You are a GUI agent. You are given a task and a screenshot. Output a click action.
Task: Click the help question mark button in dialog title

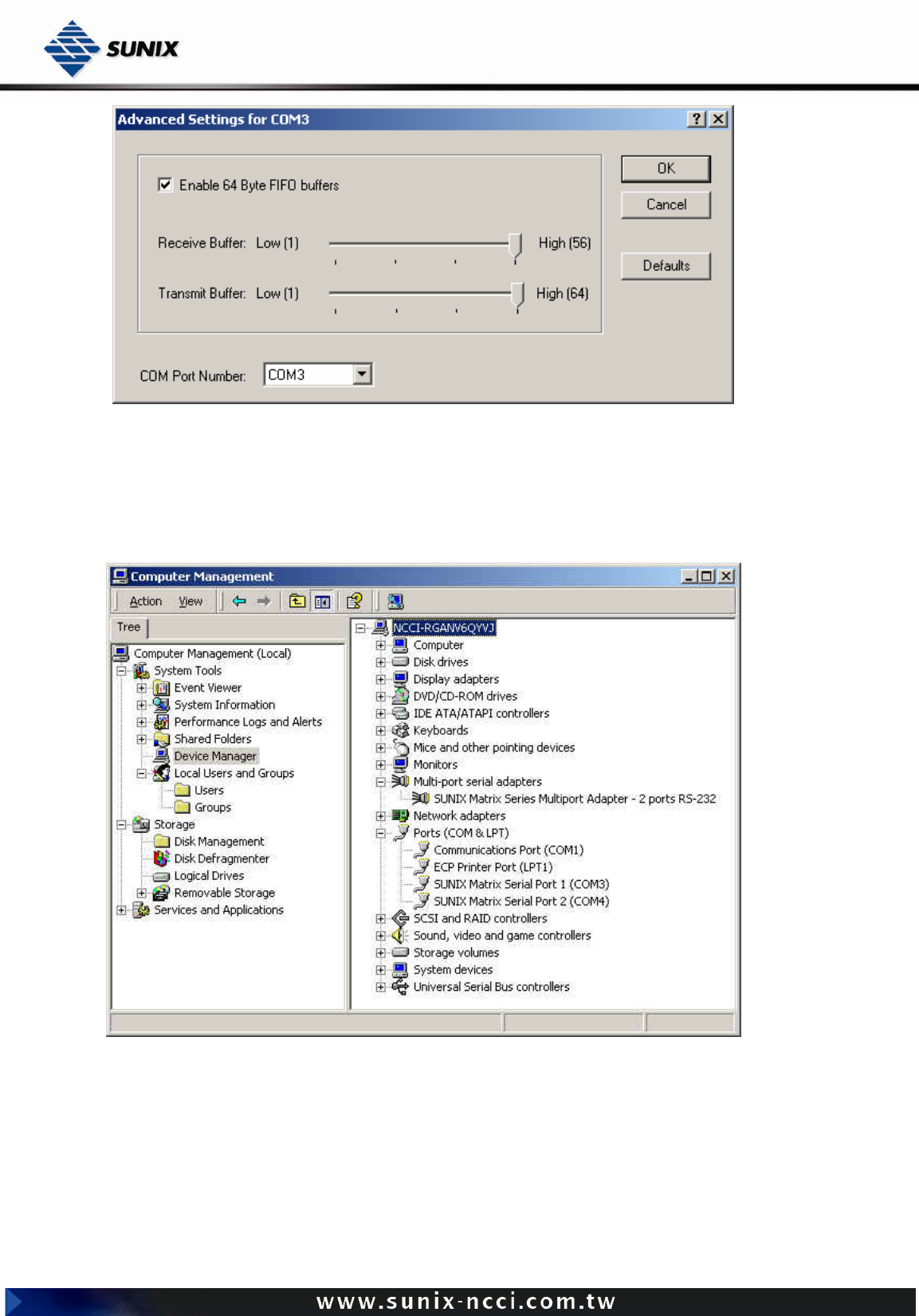point(697,119)
